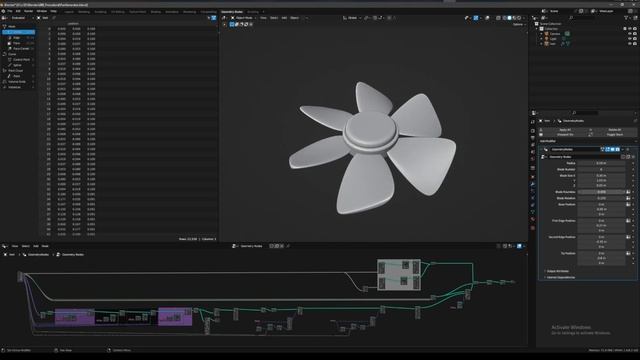Screen dimensions: 640x360
Task: Disable the fan object in renders
Action: pos(635,44)
